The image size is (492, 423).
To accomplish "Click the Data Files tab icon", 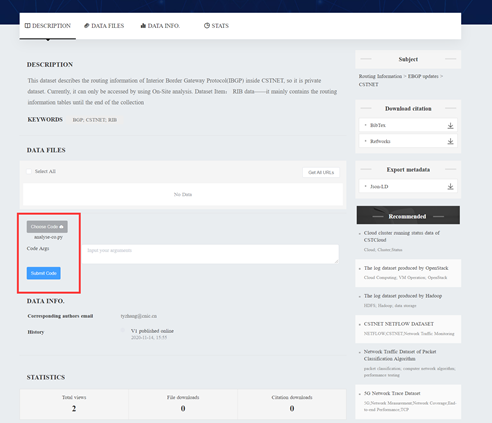I will point(87,26).
